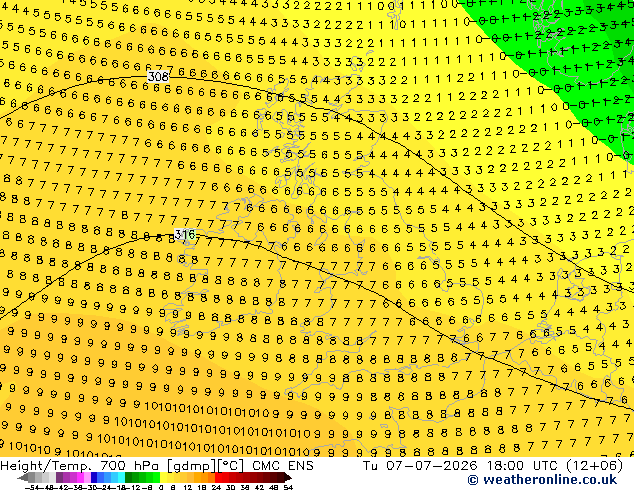
Task: Pick the yellow swatch above legend value 0
Action: 163,478
